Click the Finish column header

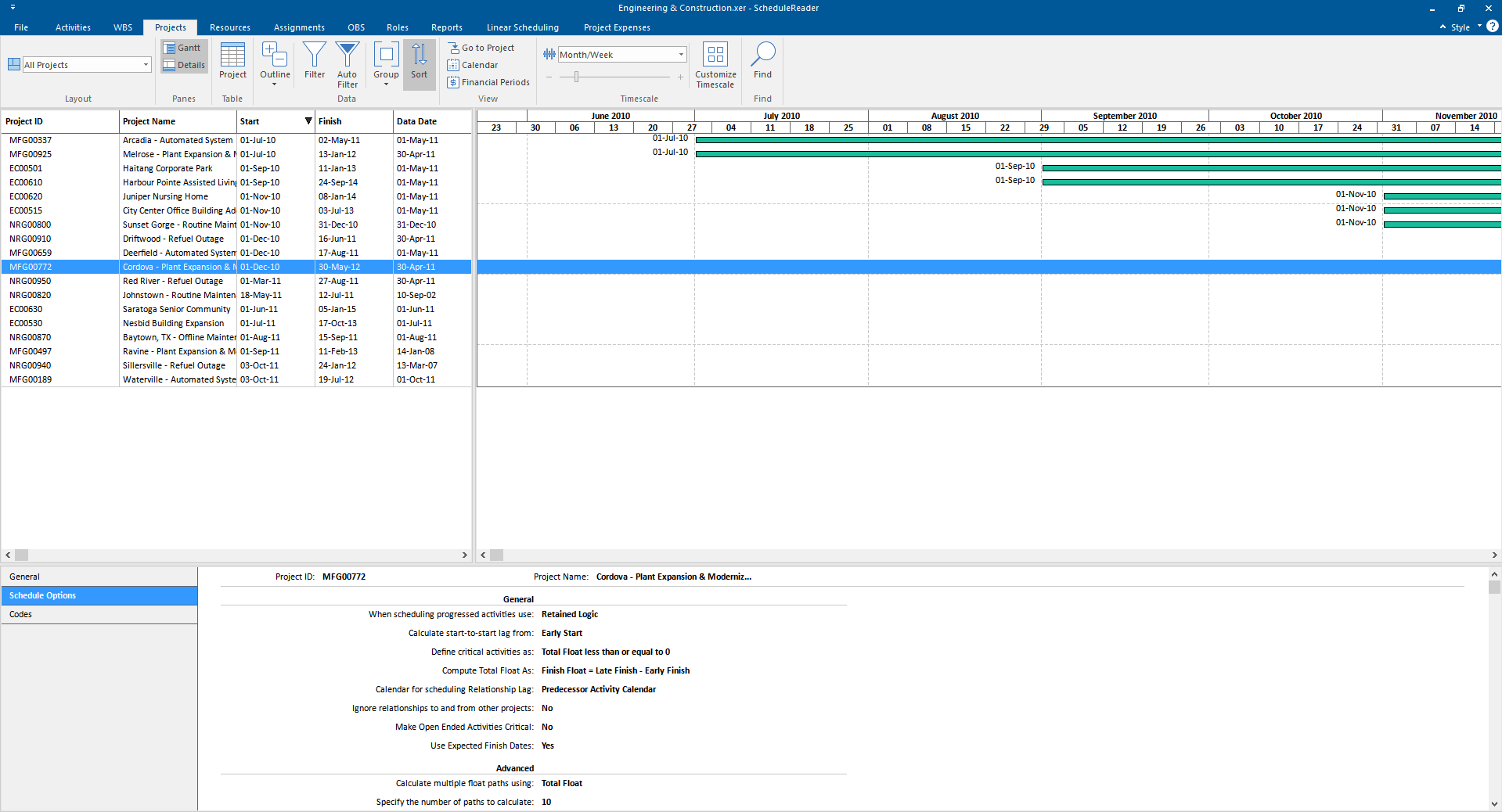pos(354,121)
